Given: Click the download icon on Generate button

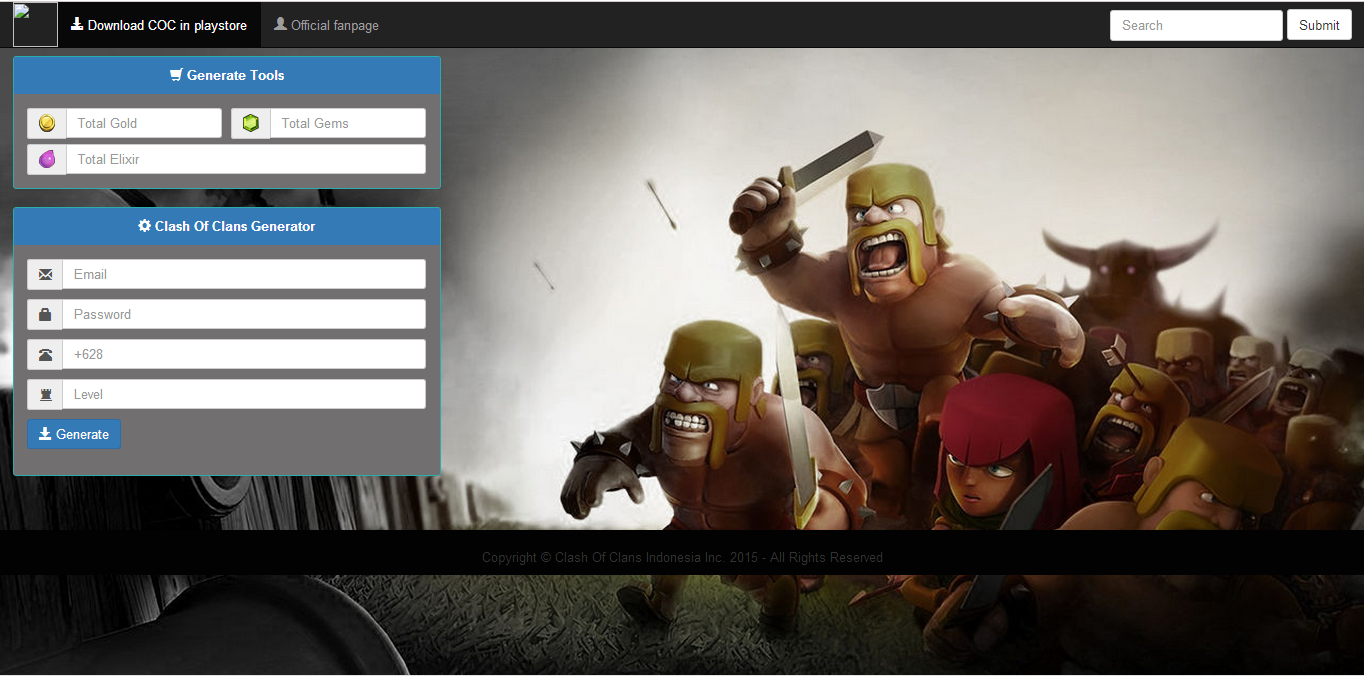Looking at the screenshot, I should click(x=45, y=433).
